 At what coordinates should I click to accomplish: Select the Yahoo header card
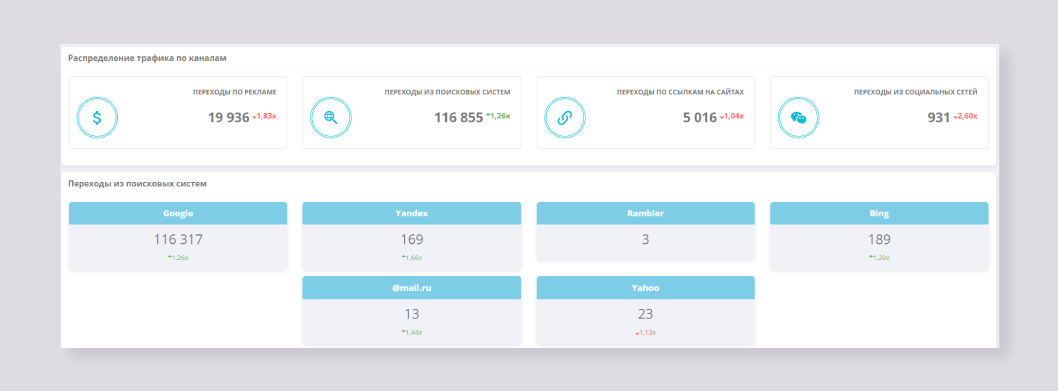[646, 288]
